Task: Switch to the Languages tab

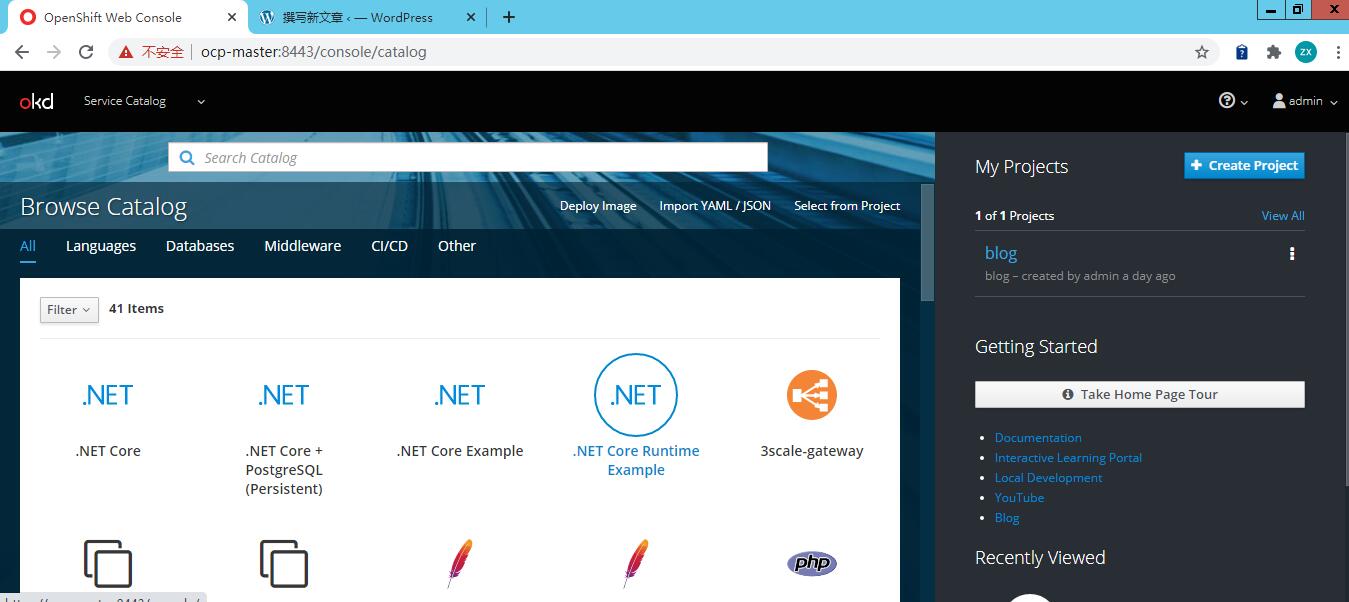Action: pyautogui.click(x=101, y=246)
